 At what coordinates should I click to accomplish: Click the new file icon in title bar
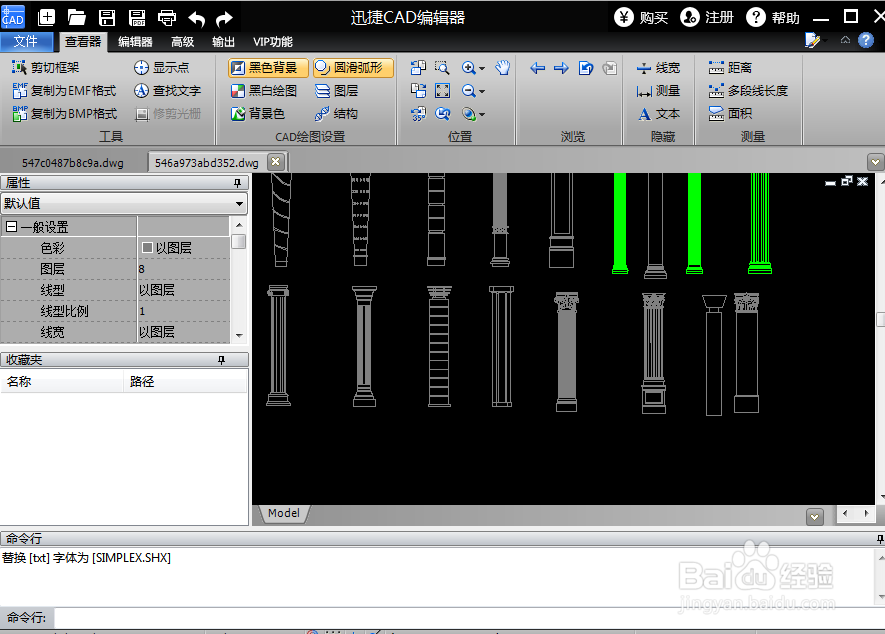46,18
